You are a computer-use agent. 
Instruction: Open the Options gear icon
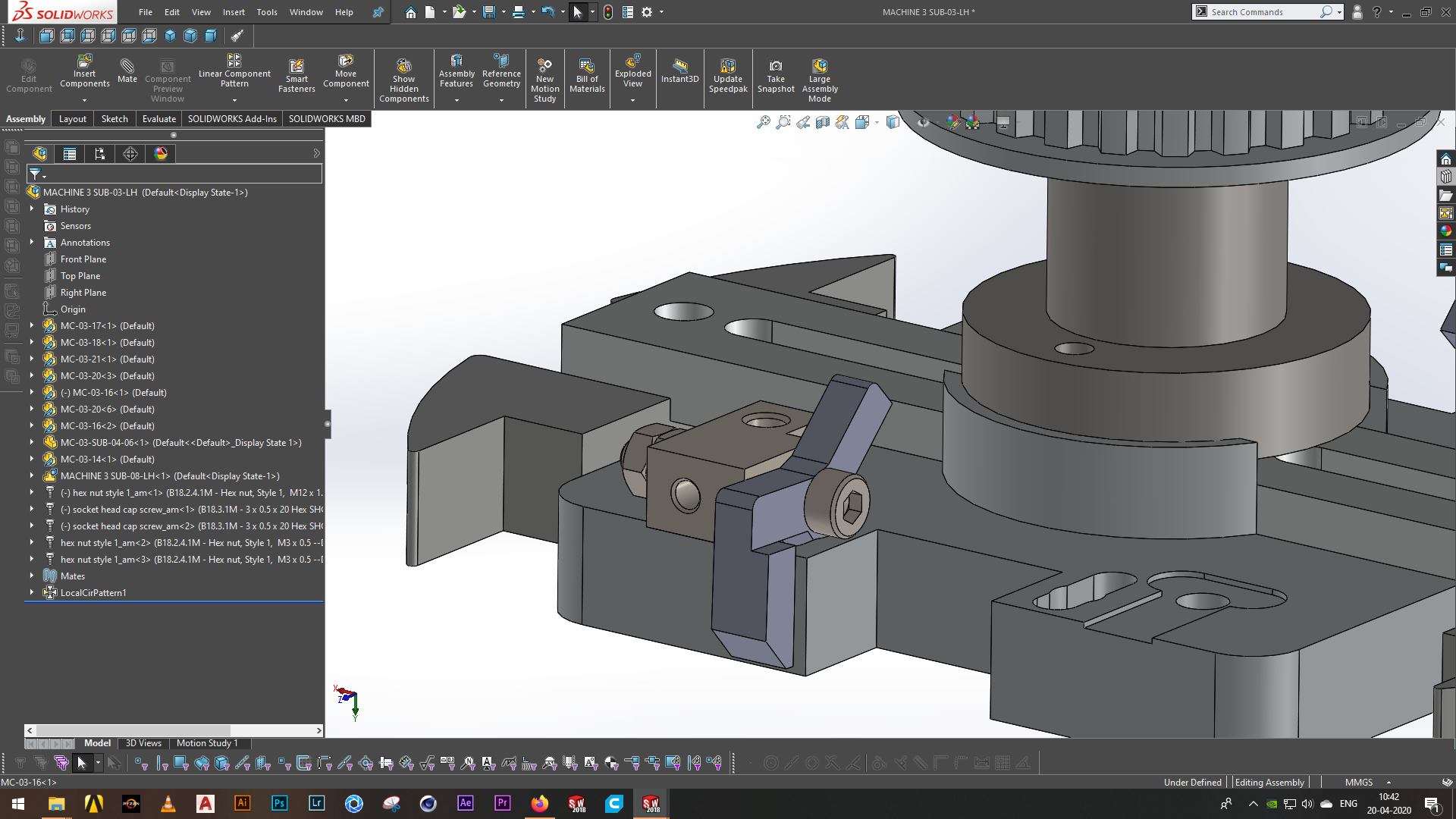(x=647, y=12)
